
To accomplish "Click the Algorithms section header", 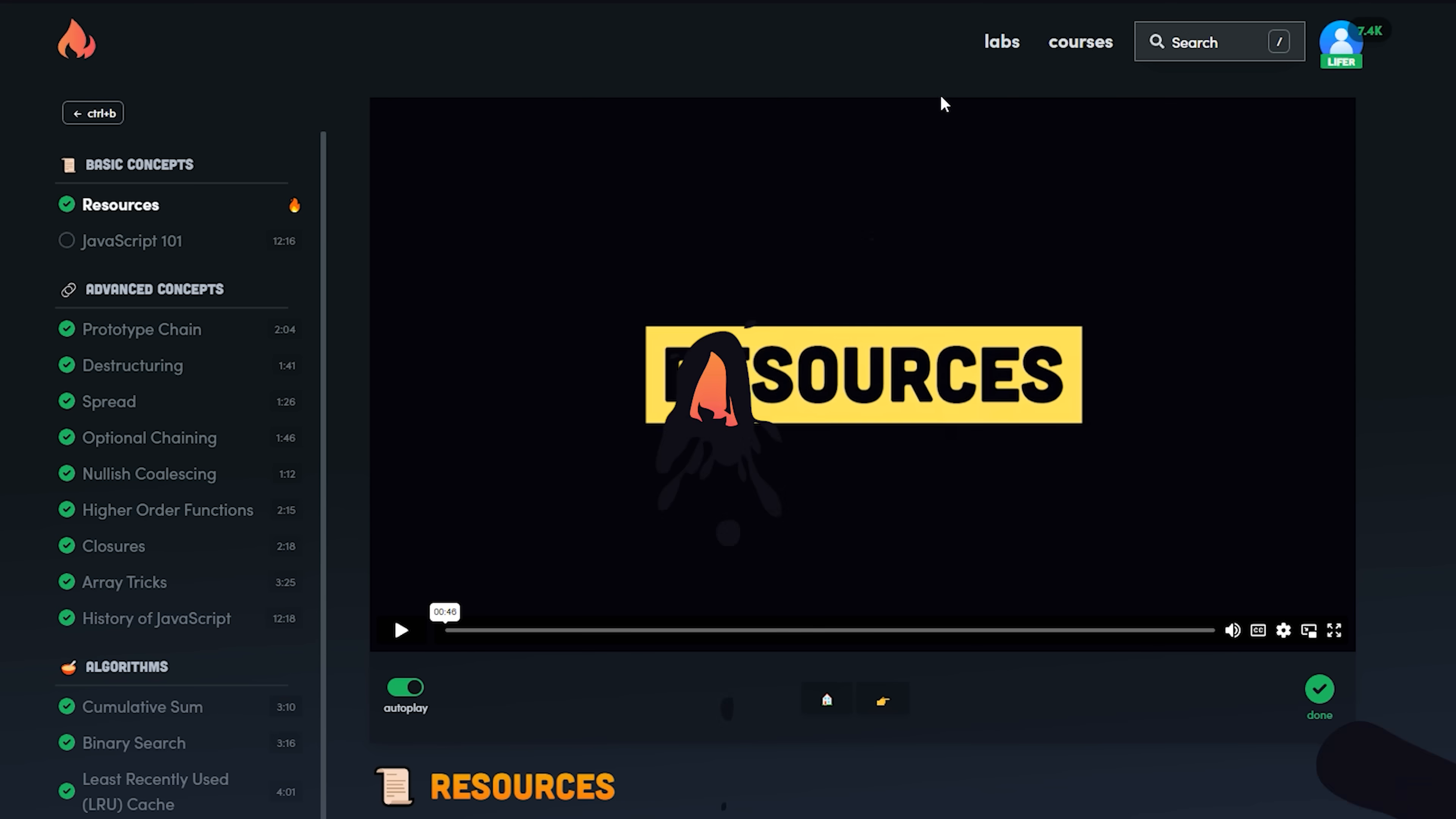I will [127, 667].
